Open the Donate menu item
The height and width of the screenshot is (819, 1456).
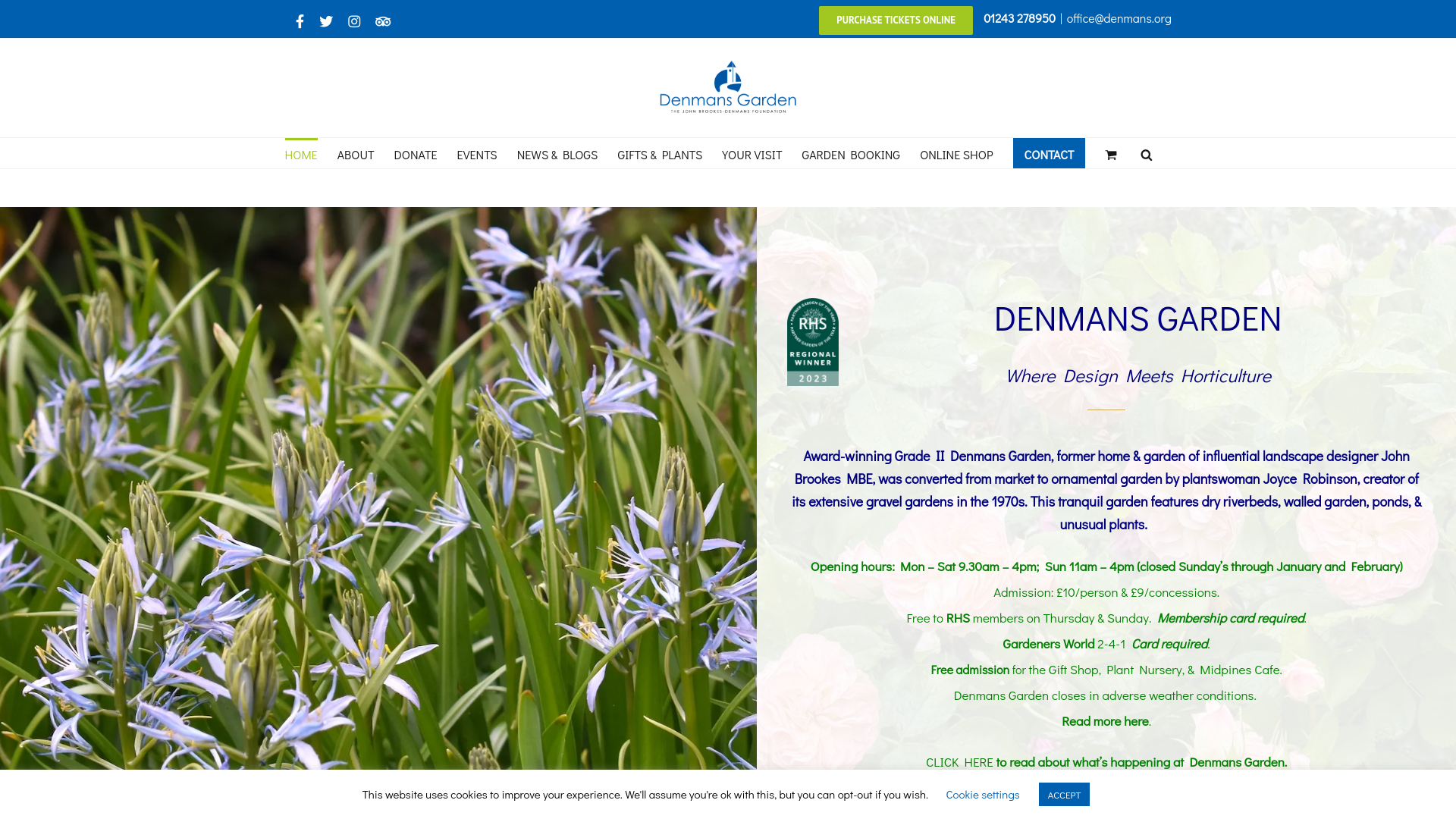pos(416,154)
